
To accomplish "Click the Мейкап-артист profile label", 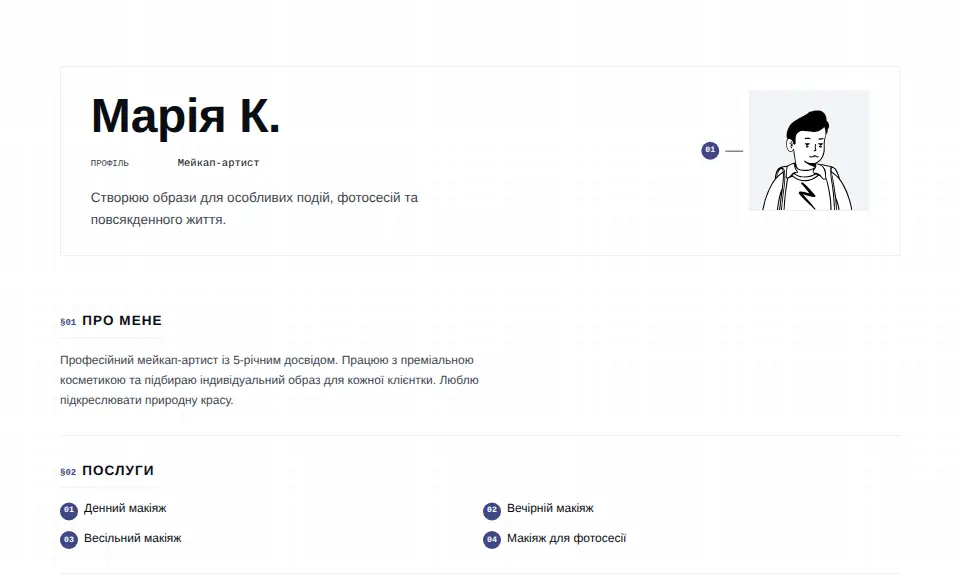I will pos(219,163).
